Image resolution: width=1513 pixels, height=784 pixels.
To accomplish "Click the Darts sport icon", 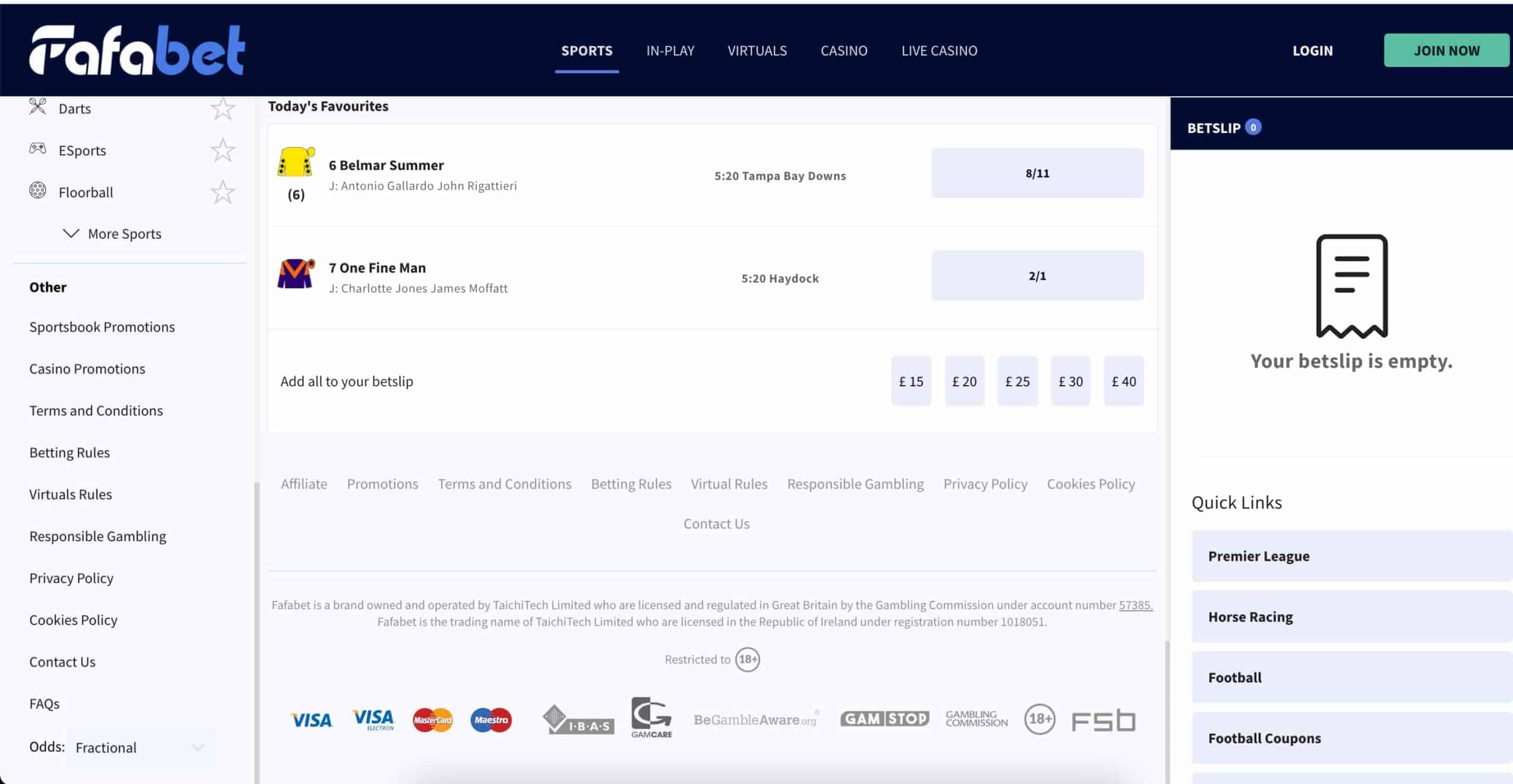I will pos(38,107).
